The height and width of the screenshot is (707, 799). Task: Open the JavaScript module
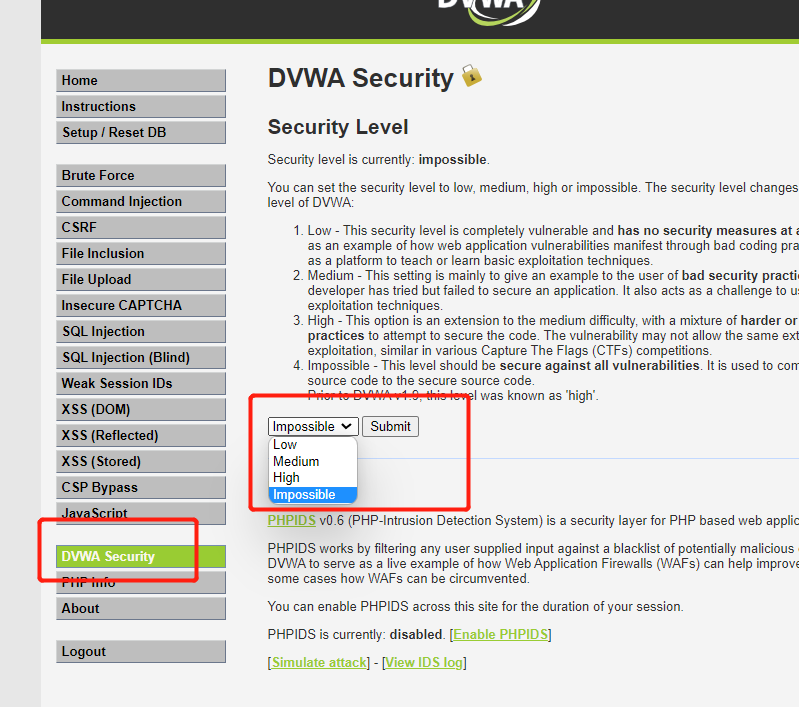[x=141, y=513]
